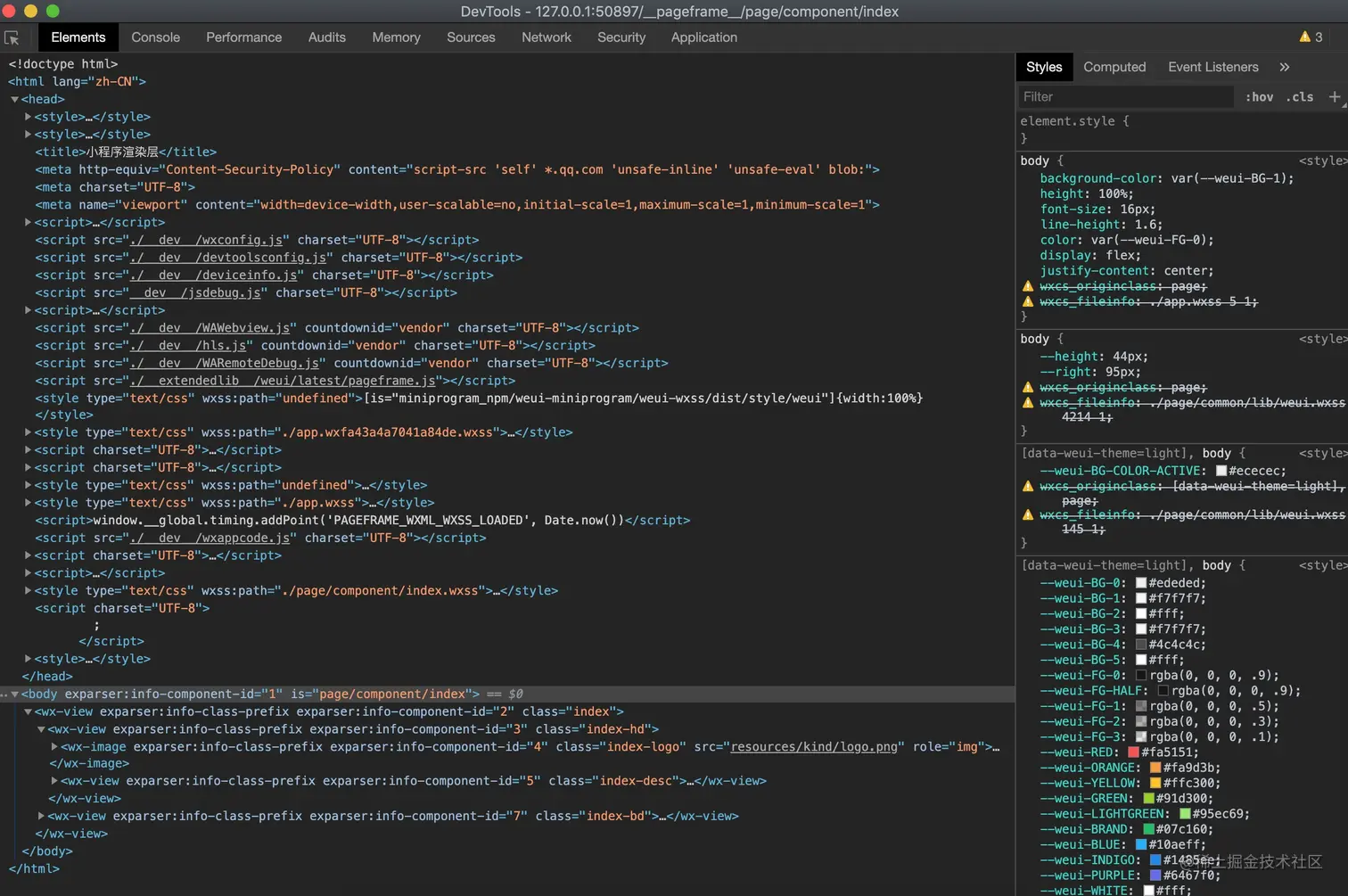Switch to the Console tab

(155, 37)
